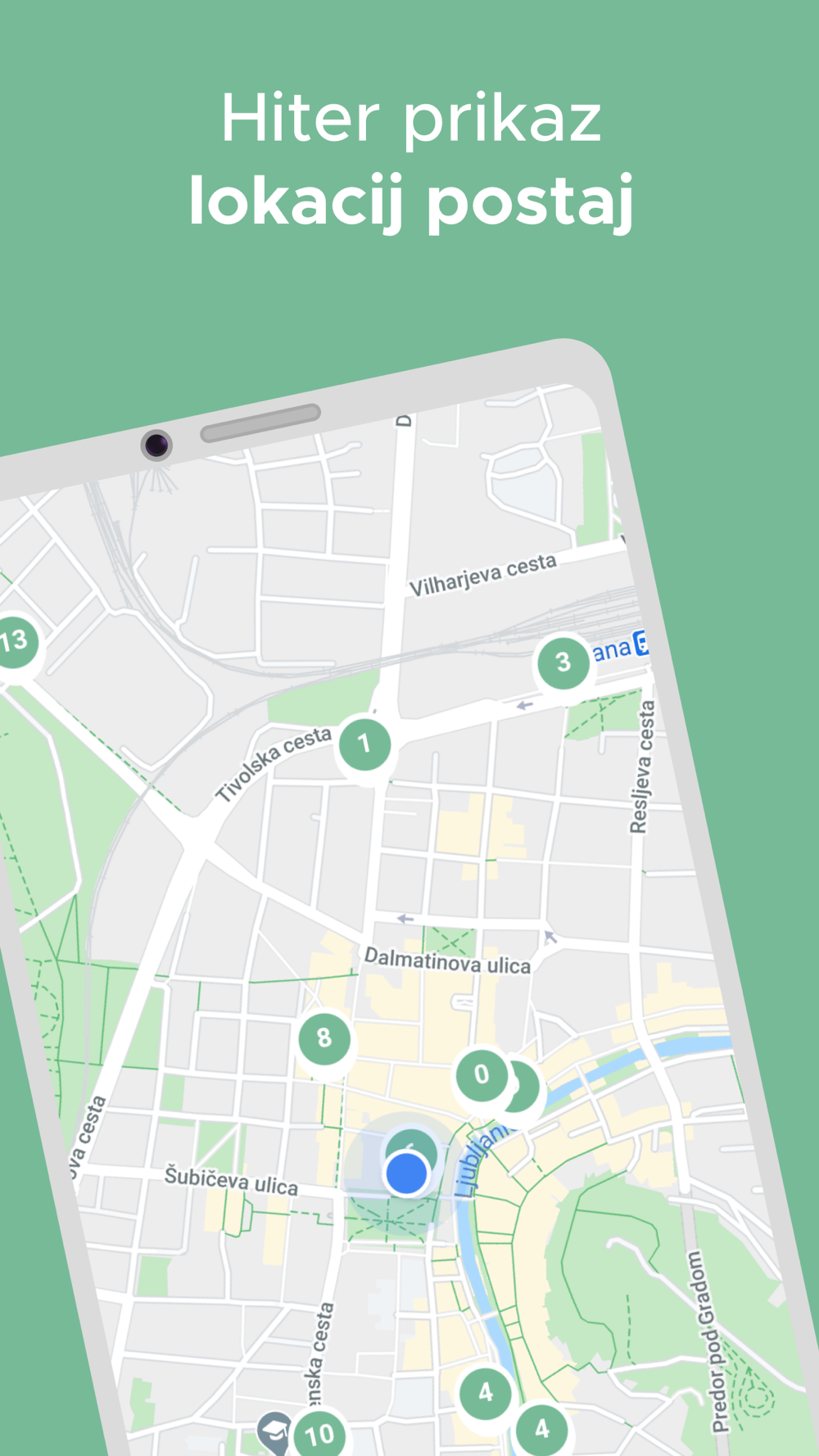Tap the Tivolska cesta street label
Screen dimensions: 819x1456
(274, 763)
